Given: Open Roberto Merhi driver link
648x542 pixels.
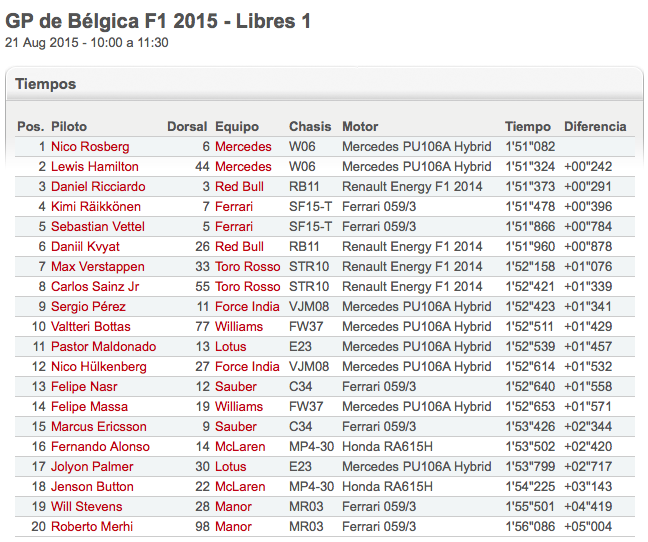Looking at the screenshot, I should (92, 526).
